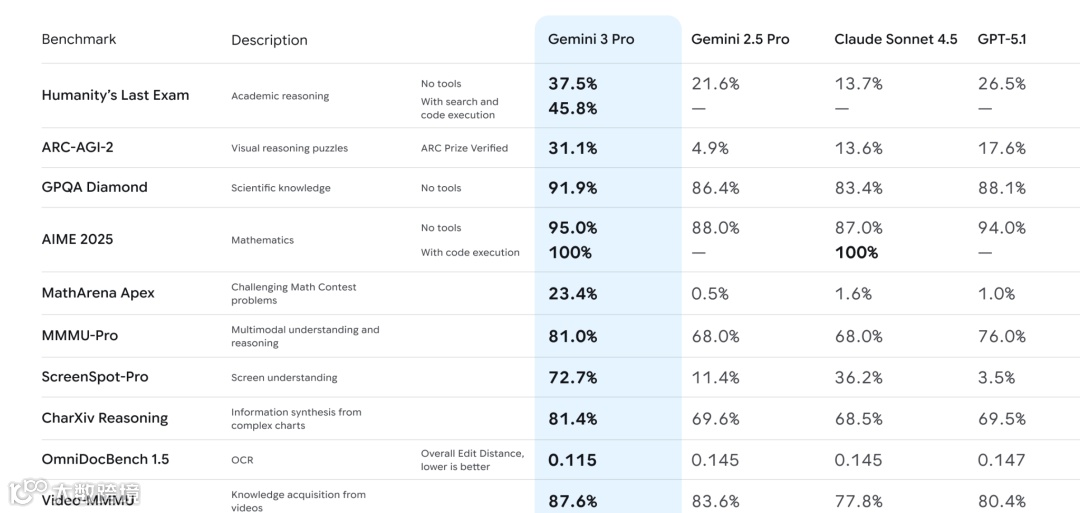Image resolution: width=1080 pixels, height=513 pixels.
Task: Click the OmniDocBench 1.5 row label
Action: (x=105, y=459)
